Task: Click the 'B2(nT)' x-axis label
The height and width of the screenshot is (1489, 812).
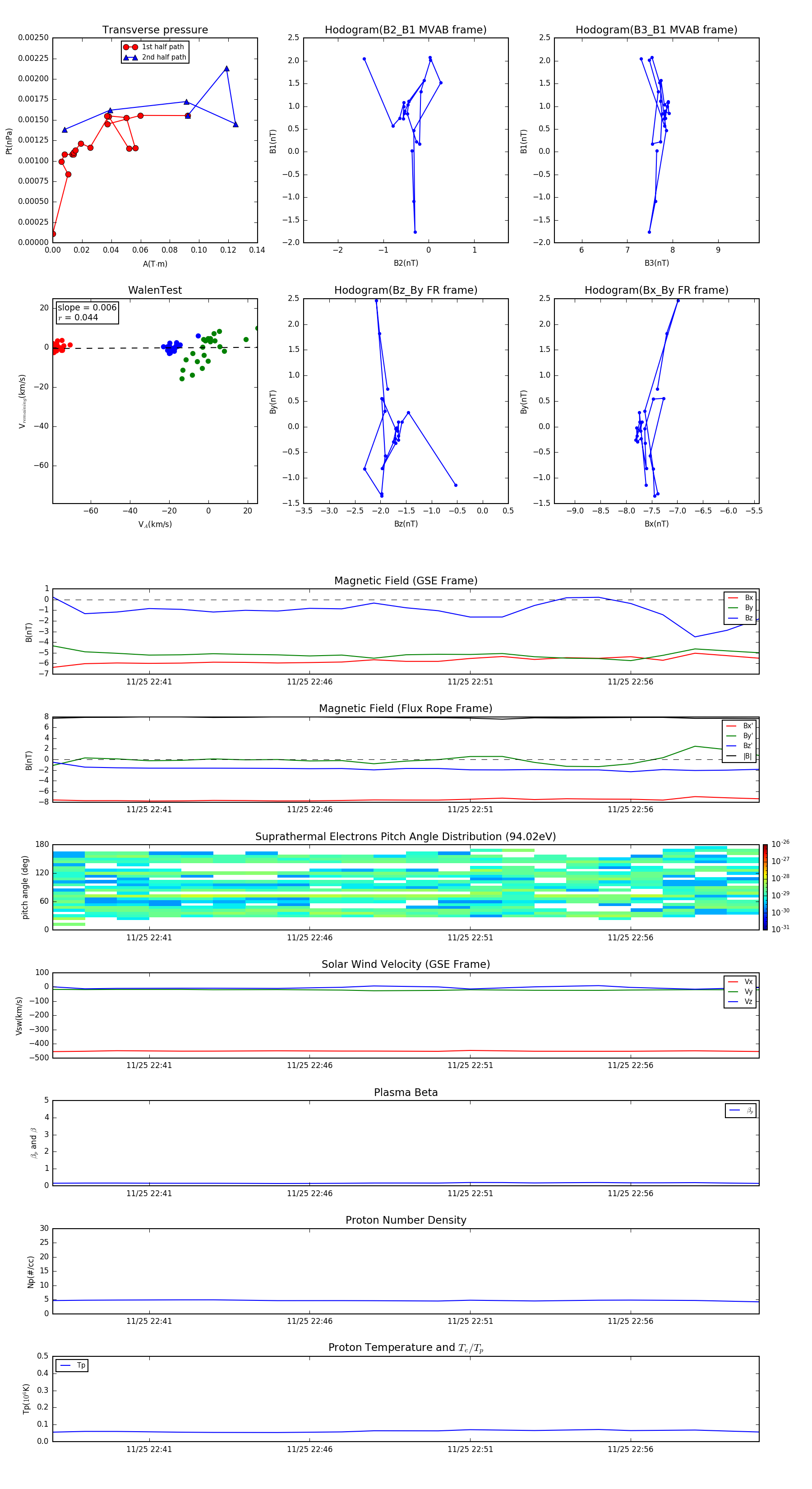Action: tap(406, 263)
